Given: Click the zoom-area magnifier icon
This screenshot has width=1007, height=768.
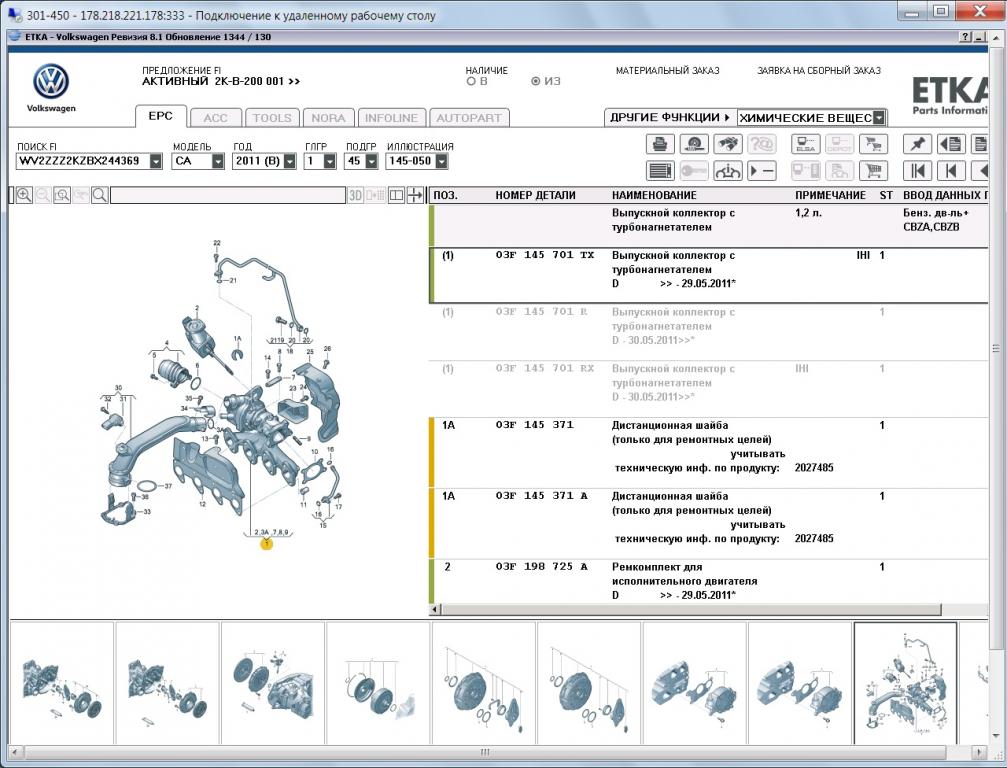Looking at the screenshot, I should 62,195.
